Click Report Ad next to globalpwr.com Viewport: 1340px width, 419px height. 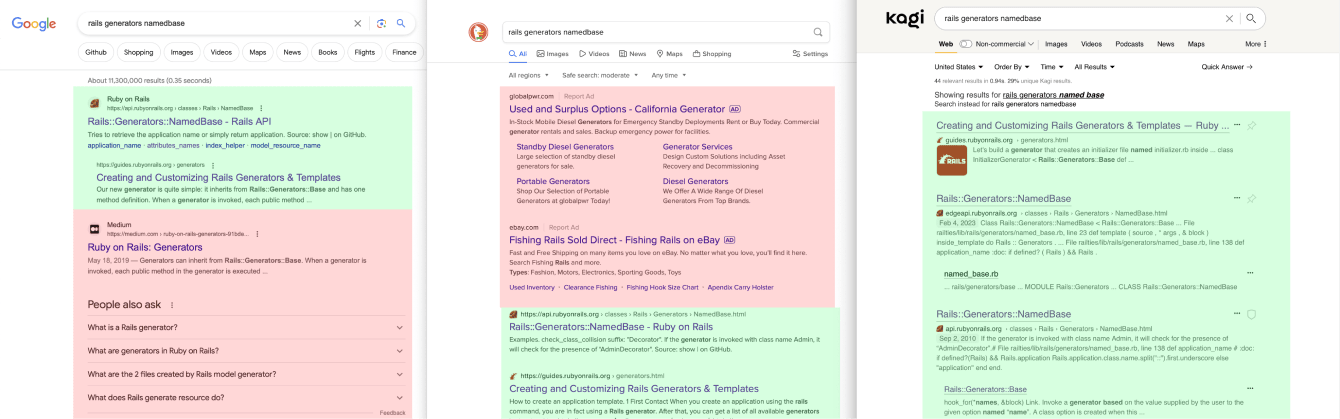[579, 96]
